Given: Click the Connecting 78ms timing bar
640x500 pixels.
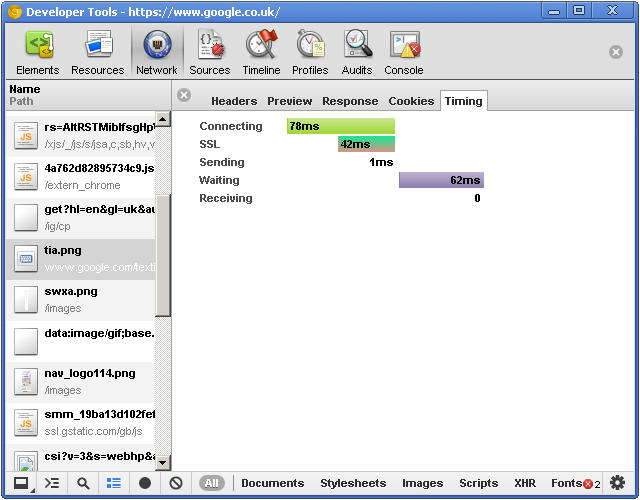Looking at the screenshot, I should pyautogui.click(x=341, y=126).
